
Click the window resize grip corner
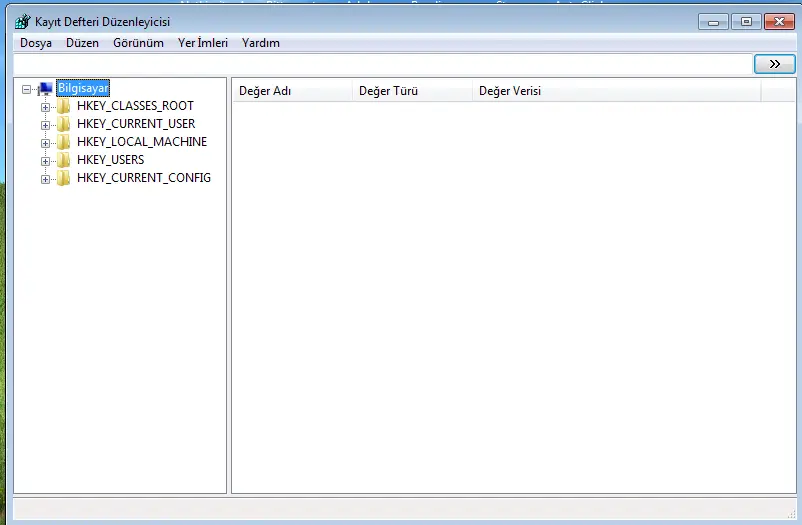click(x=792, y=514)
